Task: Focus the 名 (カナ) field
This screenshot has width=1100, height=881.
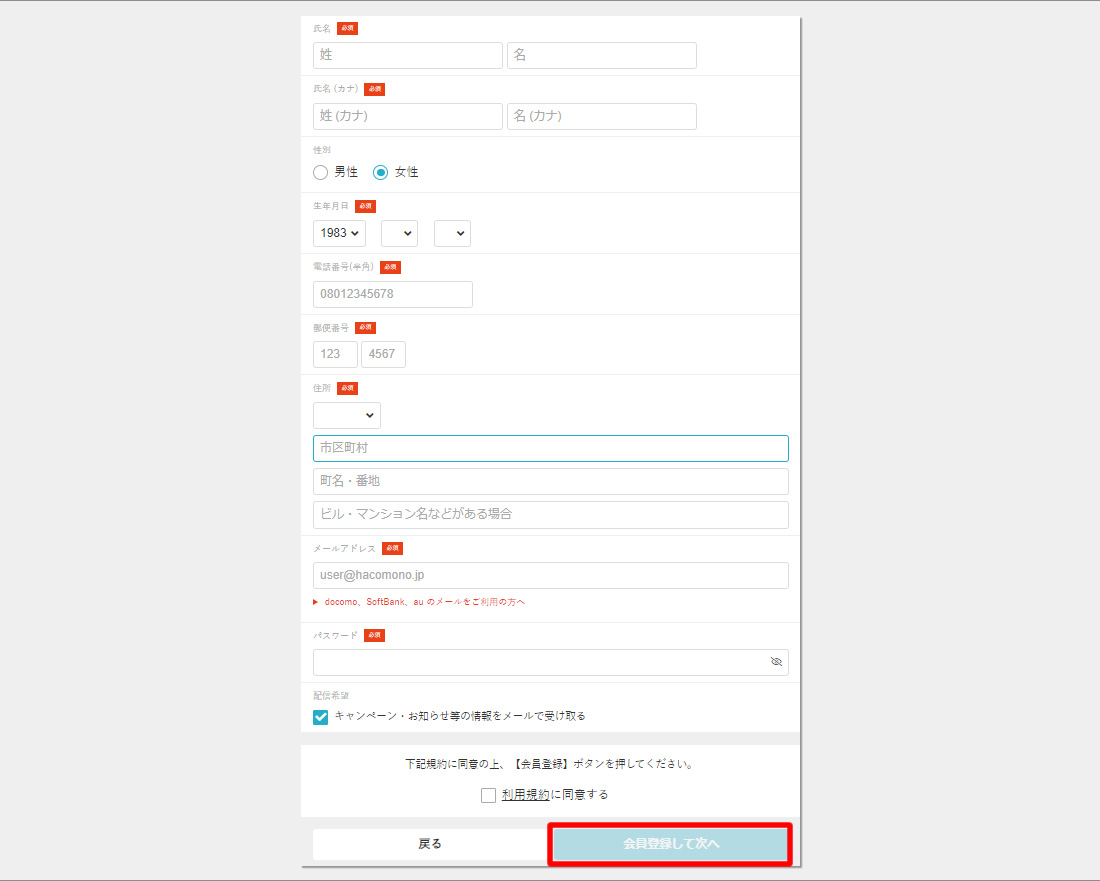Action: click(602, 116)
